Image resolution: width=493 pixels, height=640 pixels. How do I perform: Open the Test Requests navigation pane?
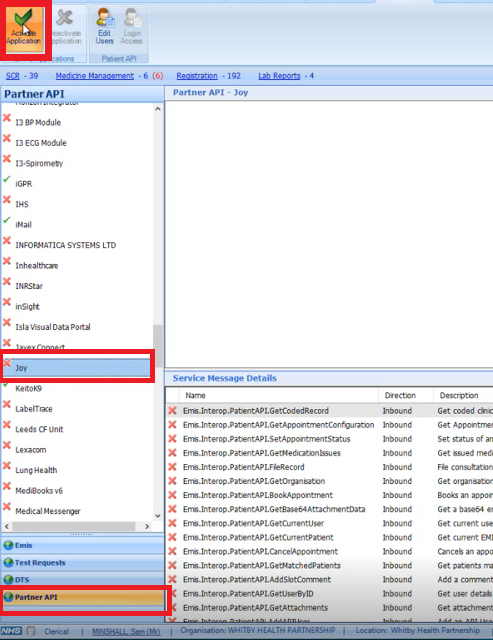coord(82,562)
